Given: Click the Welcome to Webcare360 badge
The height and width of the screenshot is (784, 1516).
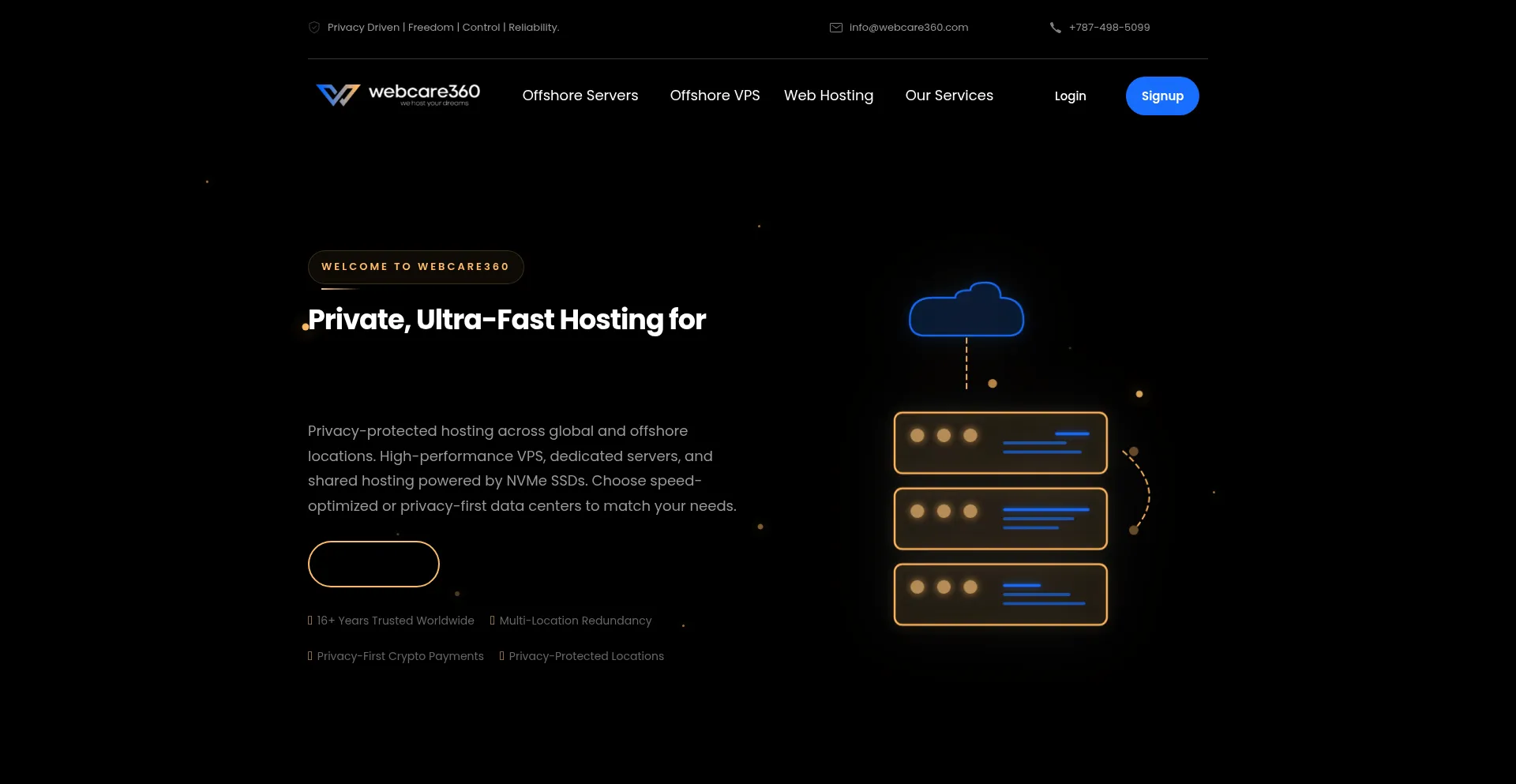Looking at the screenshot, I should (415, 267).
